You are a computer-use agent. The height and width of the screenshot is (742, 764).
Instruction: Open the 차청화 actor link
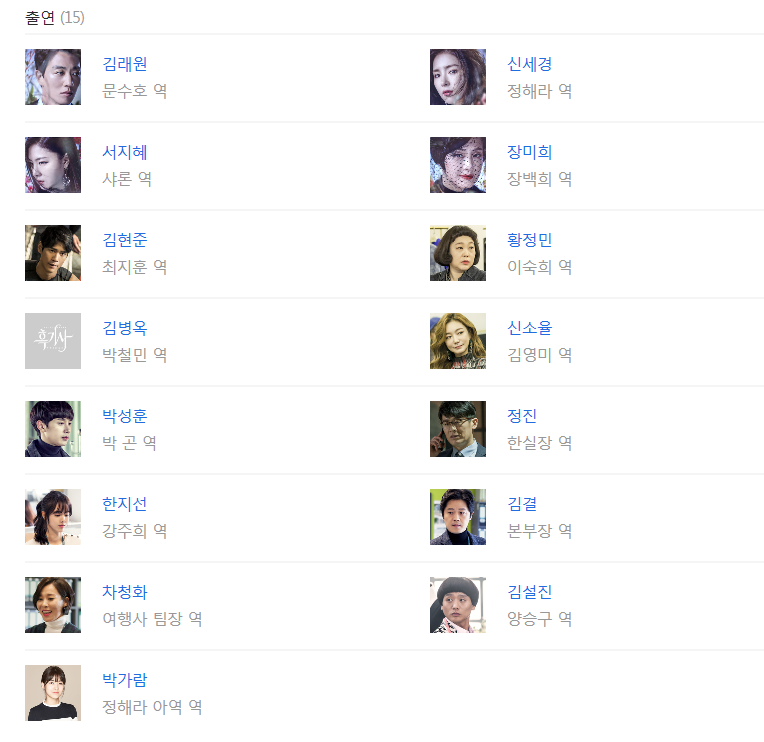(x=125, y=592)
